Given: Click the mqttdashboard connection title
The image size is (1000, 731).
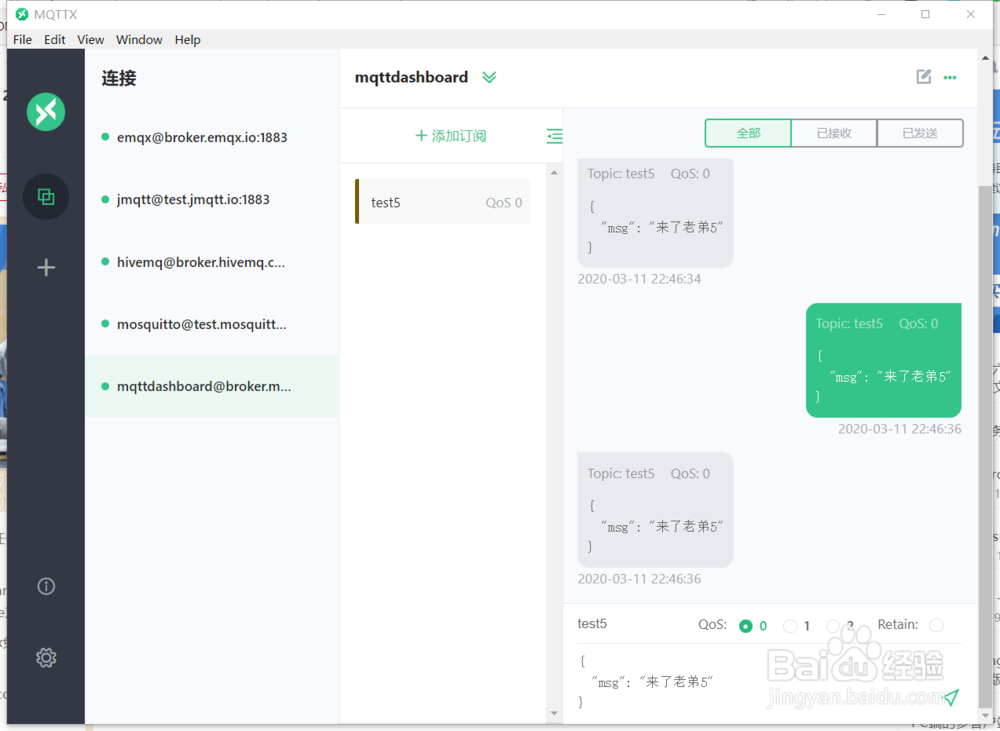Looking at the screenshot, I should pyautogui.click(x=411, y=77).
